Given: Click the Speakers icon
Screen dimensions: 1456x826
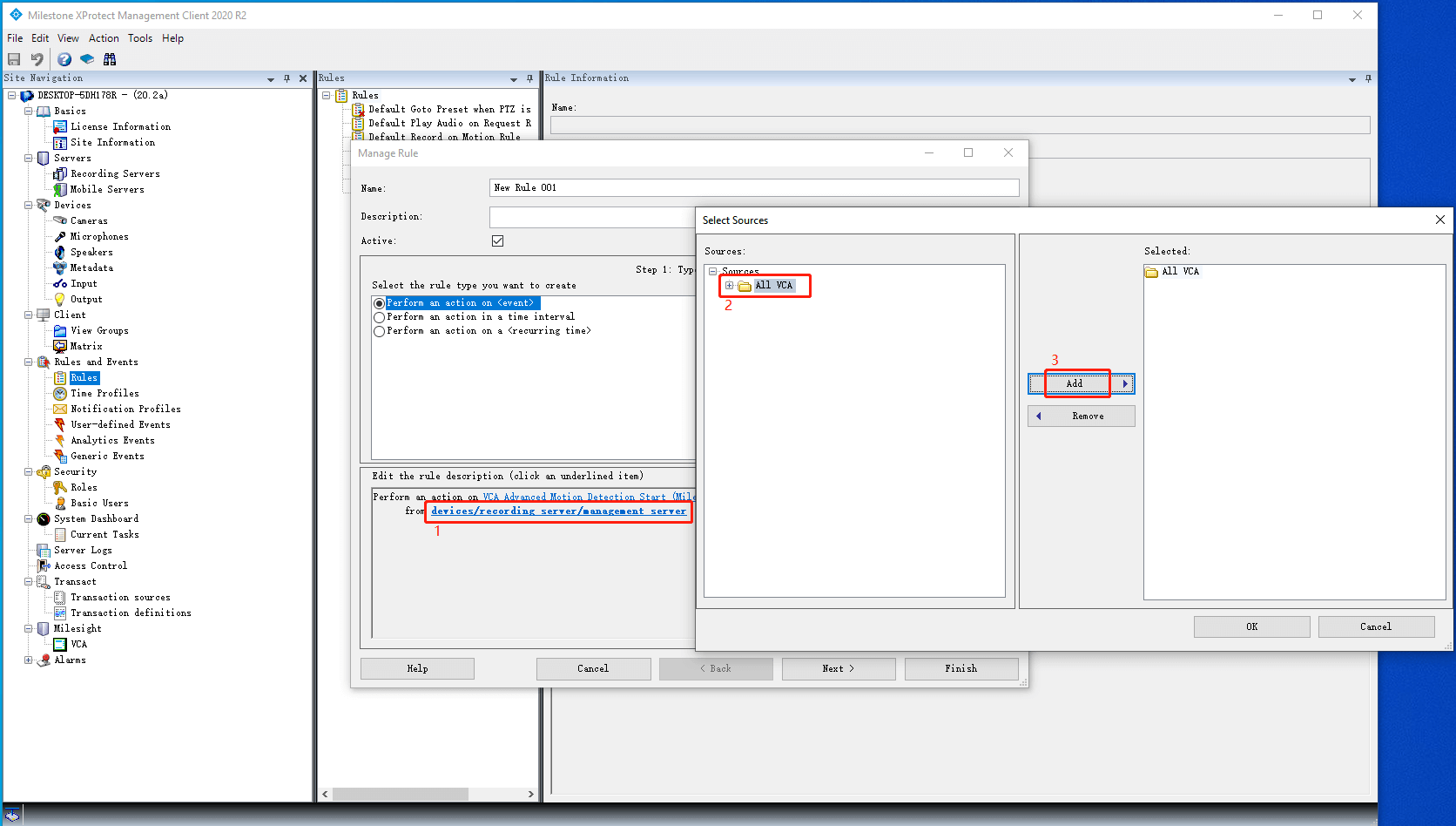Looking at the screenshot, I should [60, 252].
